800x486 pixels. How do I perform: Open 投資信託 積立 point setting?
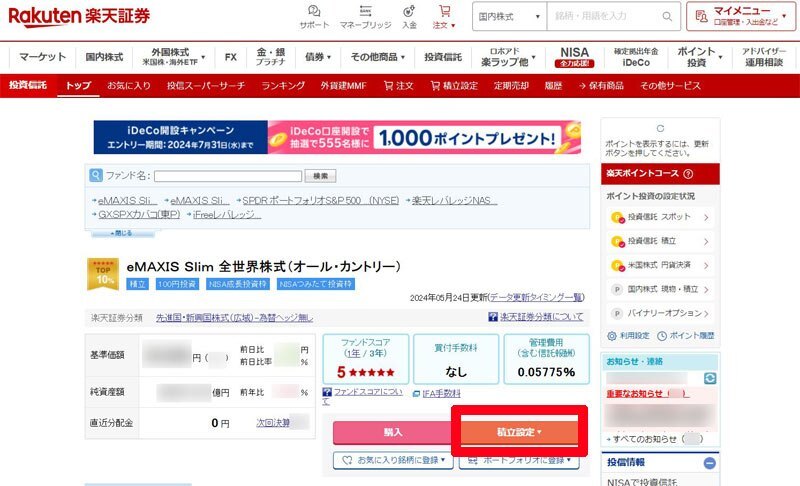[660, 241]
